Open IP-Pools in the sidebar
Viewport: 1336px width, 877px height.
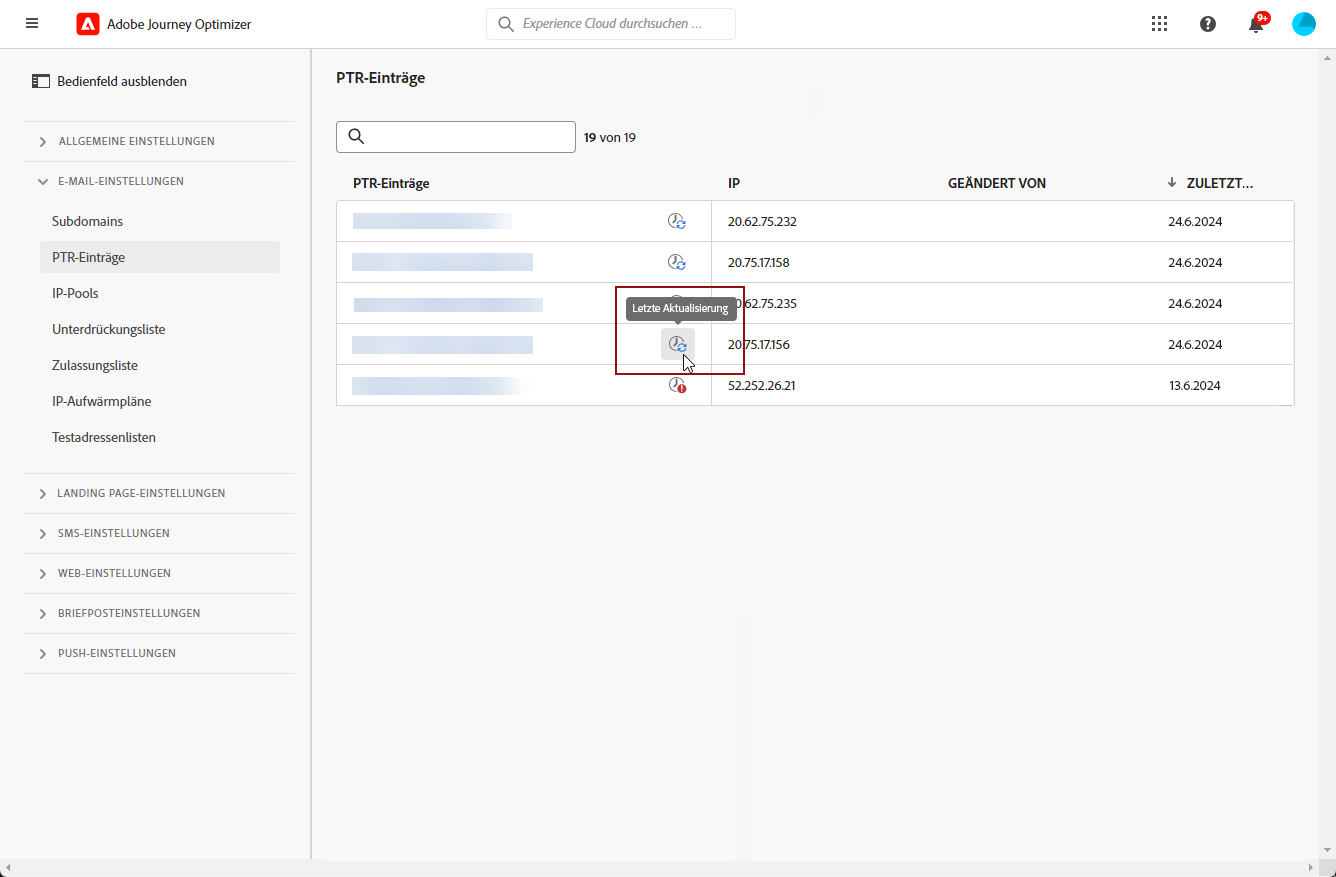pyautogui.click(x=76, y=293)
